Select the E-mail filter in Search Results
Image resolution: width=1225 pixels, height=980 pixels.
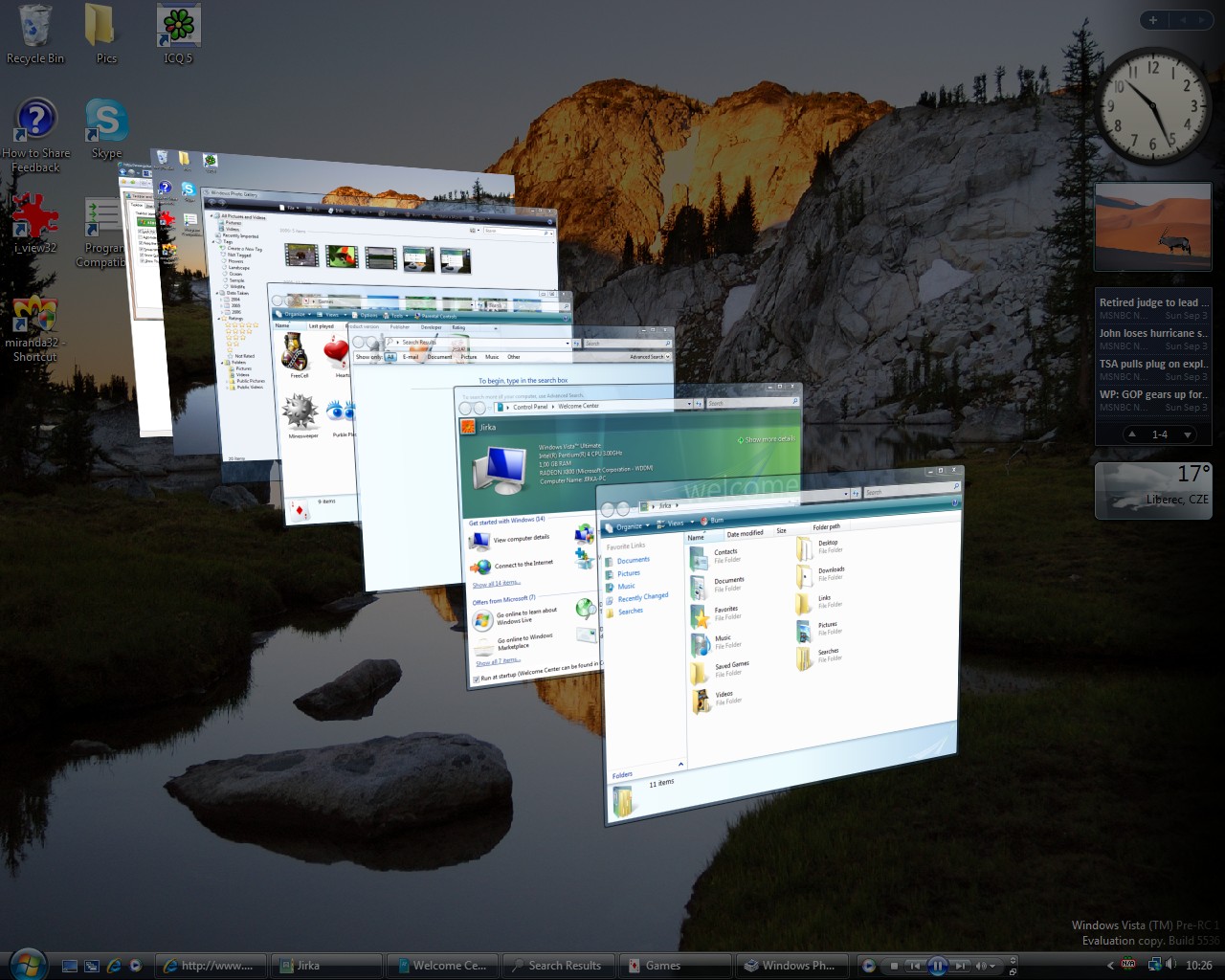(x=411, y=357)
